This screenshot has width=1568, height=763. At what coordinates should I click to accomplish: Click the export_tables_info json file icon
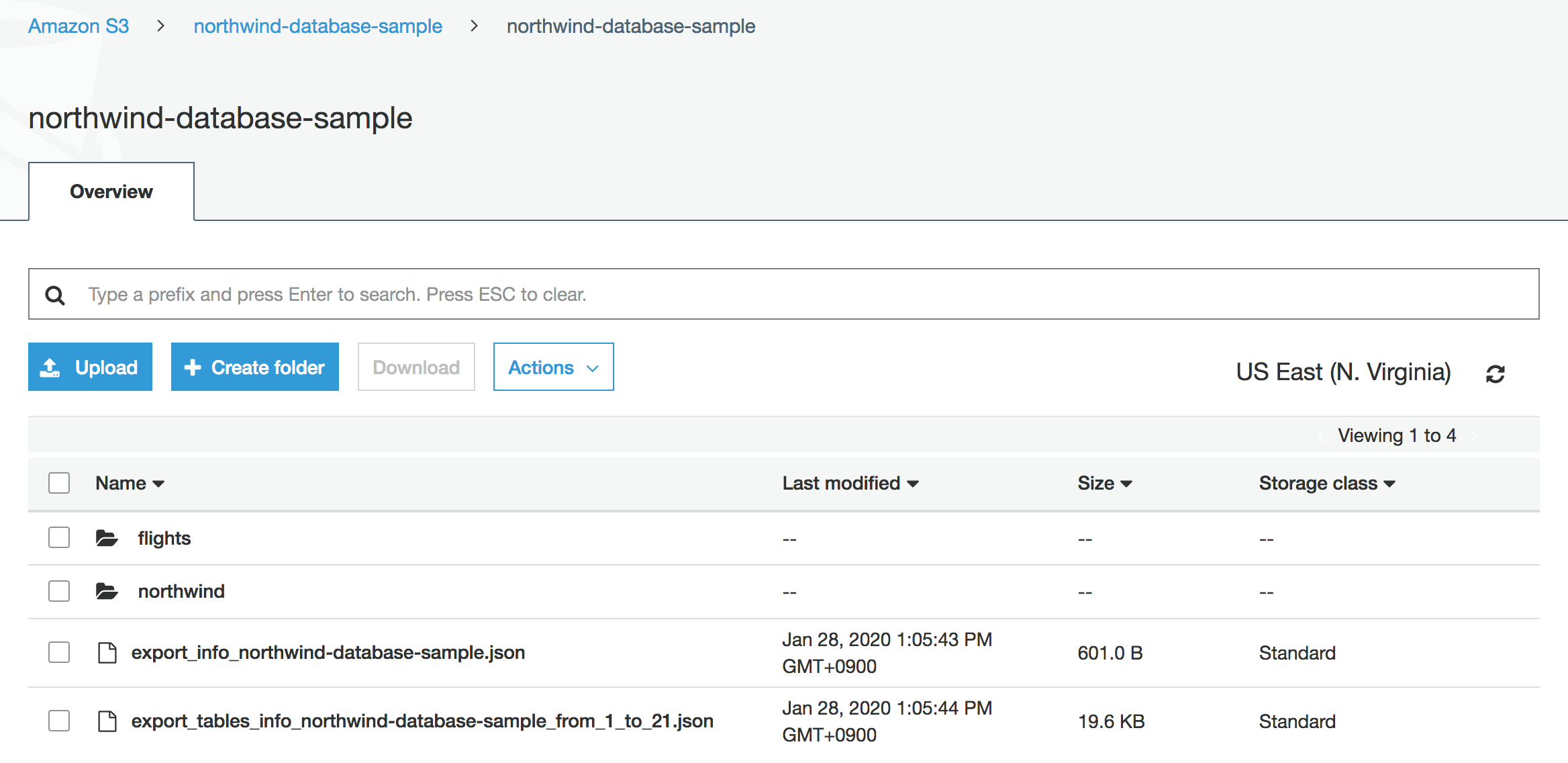point(107,721)
